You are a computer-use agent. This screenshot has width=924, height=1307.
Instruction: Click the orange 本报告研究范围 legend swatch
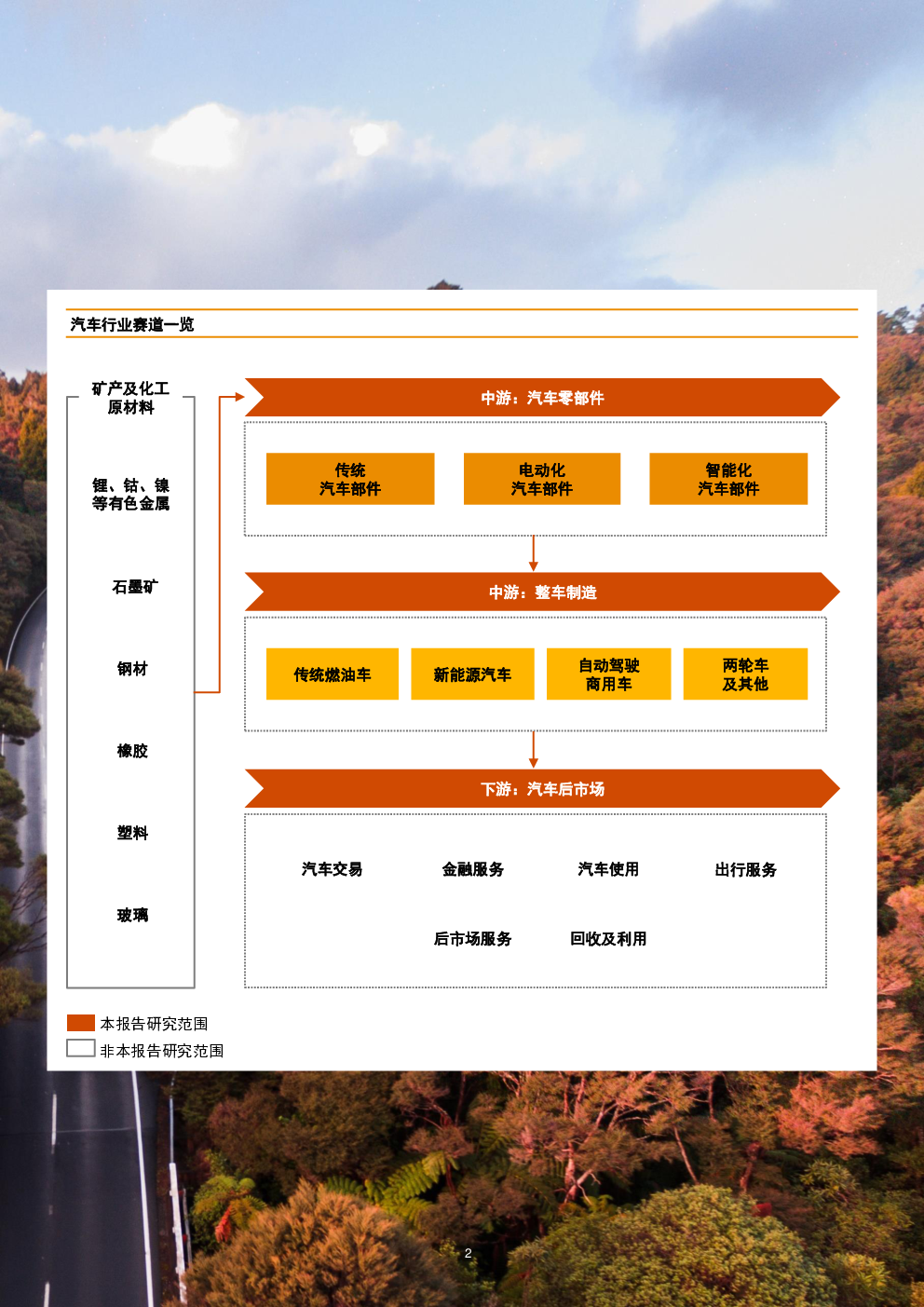pos(81,1023)
